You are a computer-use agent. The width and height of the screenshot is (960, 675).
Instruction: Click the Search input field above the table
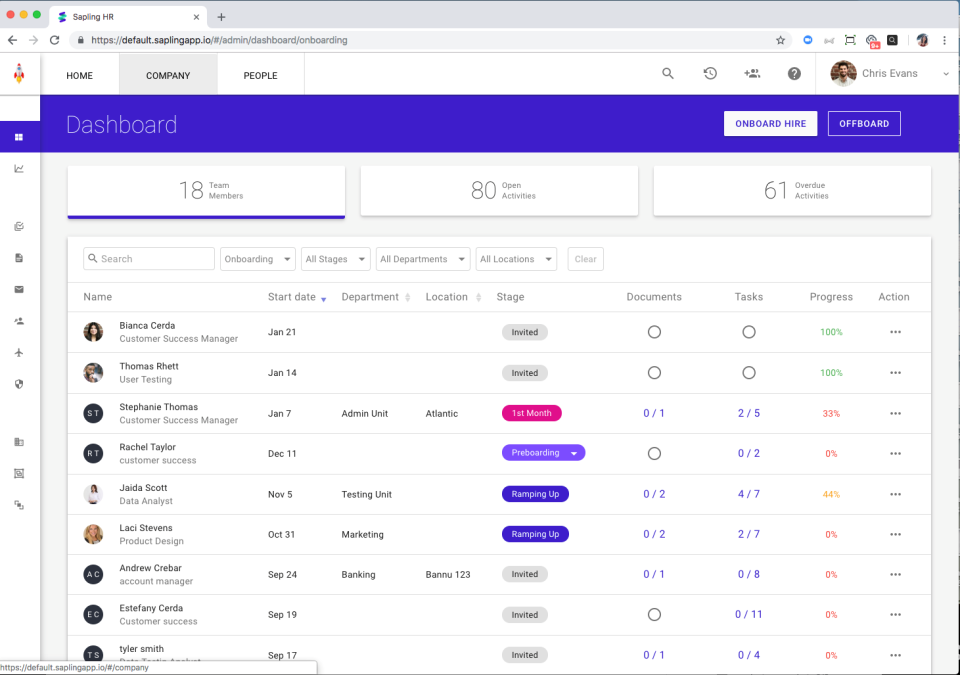tap(148, 258)
